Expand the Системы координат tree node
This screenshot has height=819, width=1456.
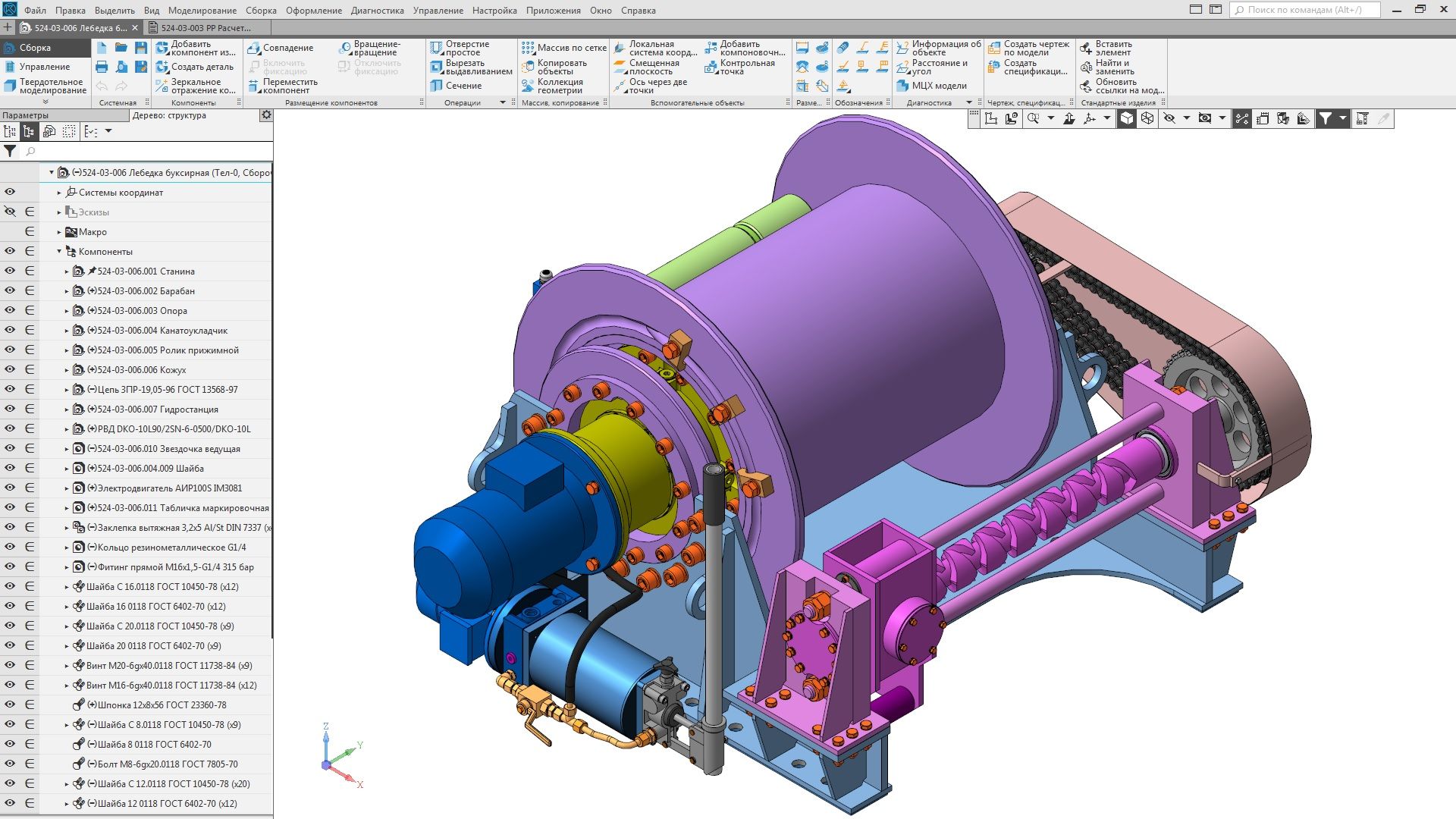click(x=59, y=193)
